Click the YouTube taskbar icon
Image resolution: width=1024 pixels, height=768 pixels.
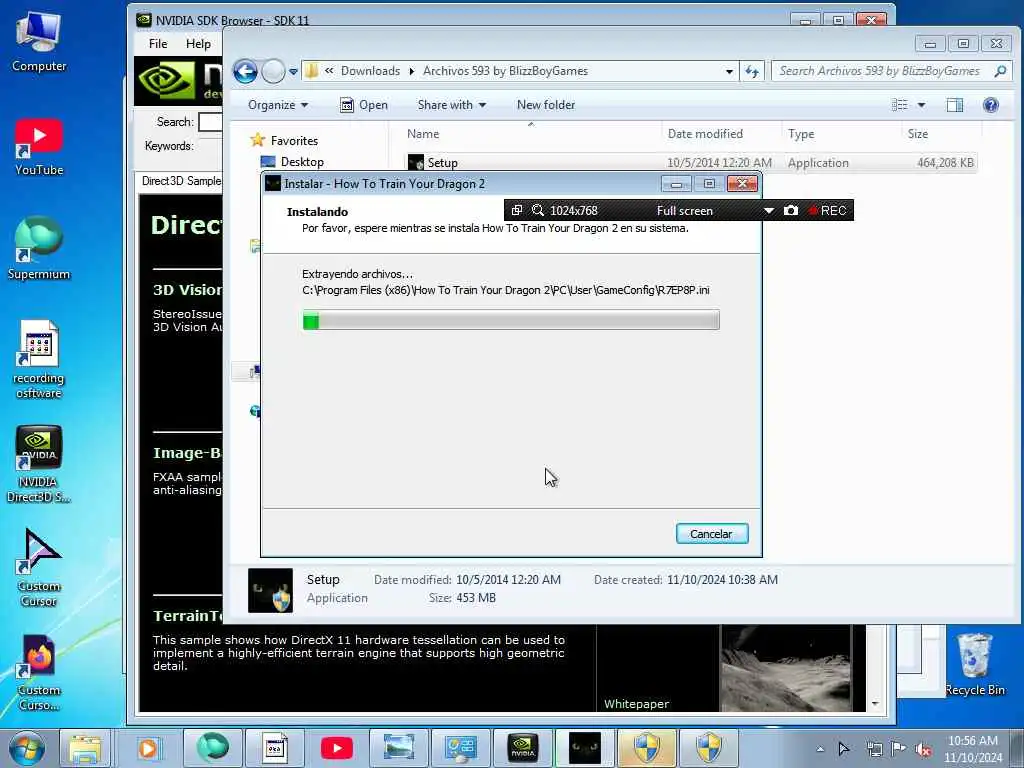click(337, 748)
